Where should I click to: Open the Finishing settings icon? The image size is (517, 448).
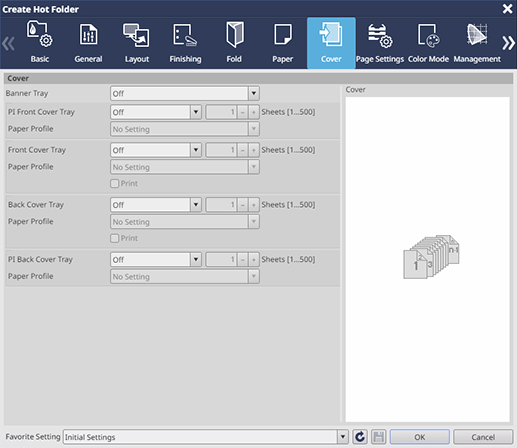click(185, 43)
